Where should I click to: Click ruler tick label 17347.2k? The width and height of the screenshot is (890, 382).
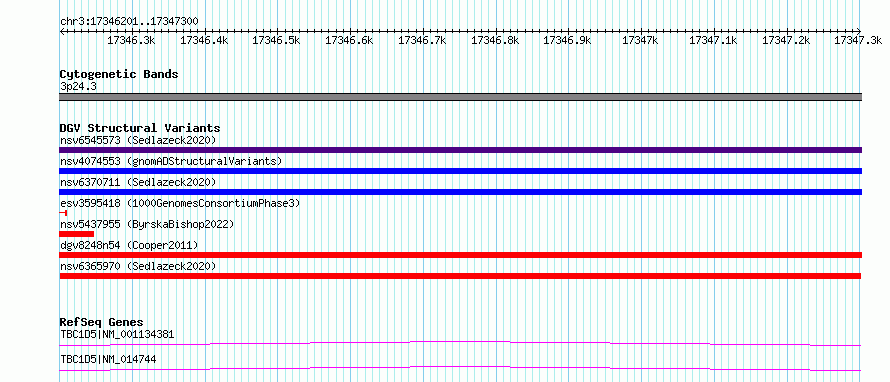(786, 40)
